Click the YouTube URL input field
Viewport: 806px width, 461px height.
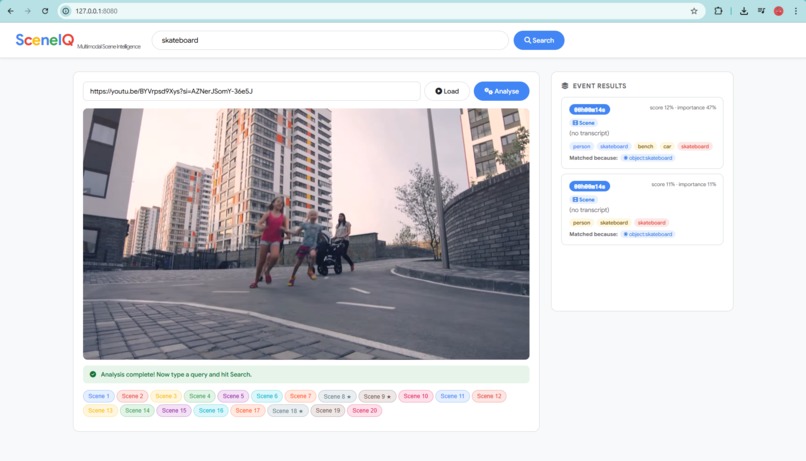pyautogui.click(x=252, y=91)
